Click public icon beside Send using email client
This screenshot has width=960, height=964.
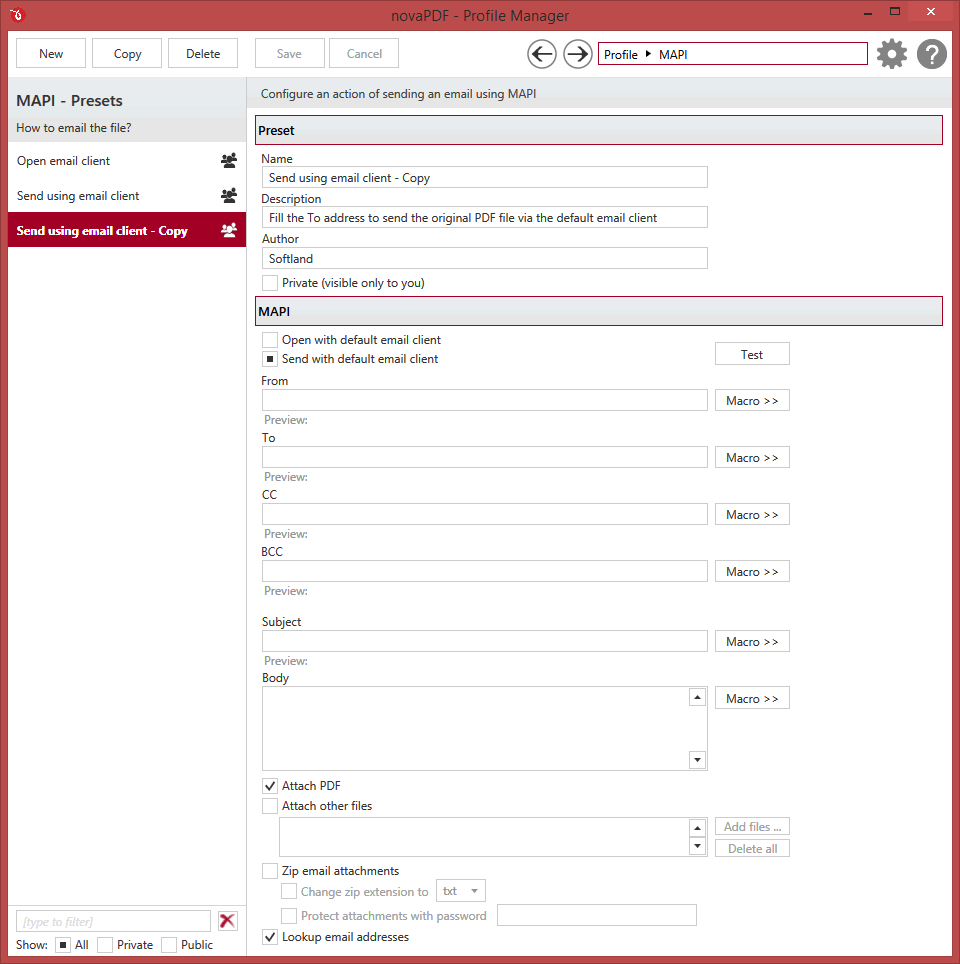(229, 196)
